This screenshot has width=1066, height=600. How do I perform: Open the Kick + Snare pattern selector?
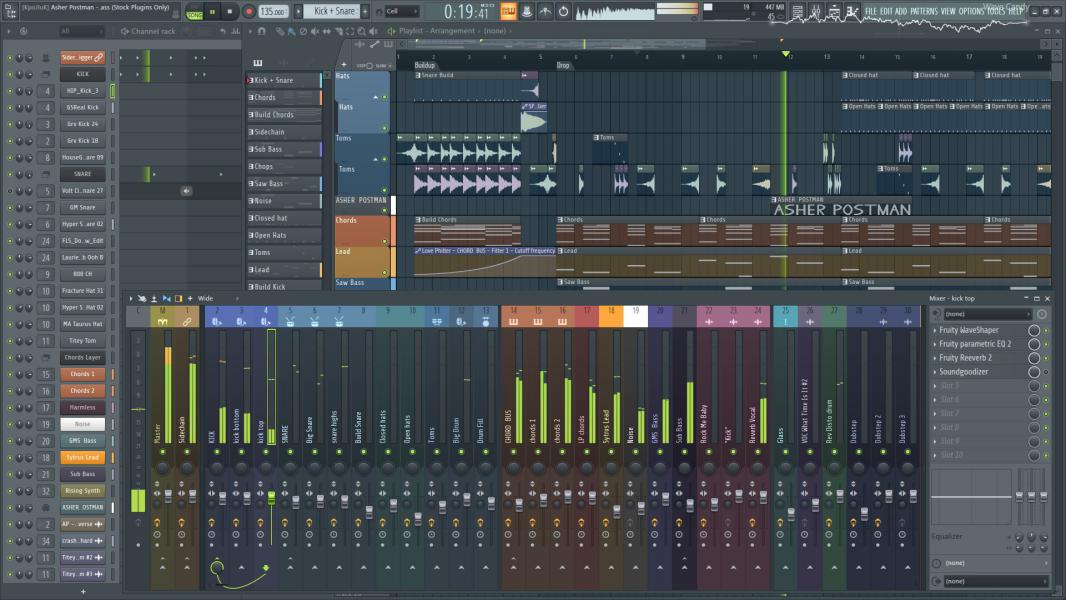tap(333, 12)
